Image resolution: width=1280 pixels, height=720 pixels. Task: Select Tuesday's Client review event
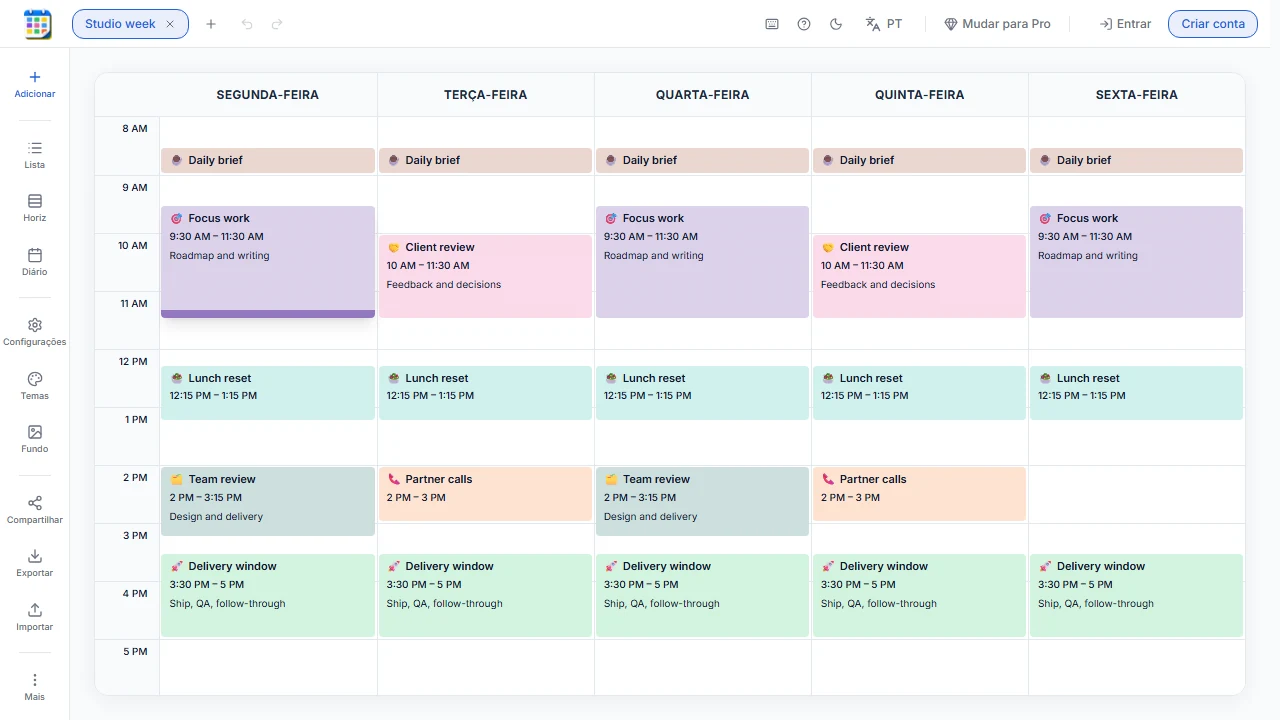pyautogui.click(x=485, y=276)
